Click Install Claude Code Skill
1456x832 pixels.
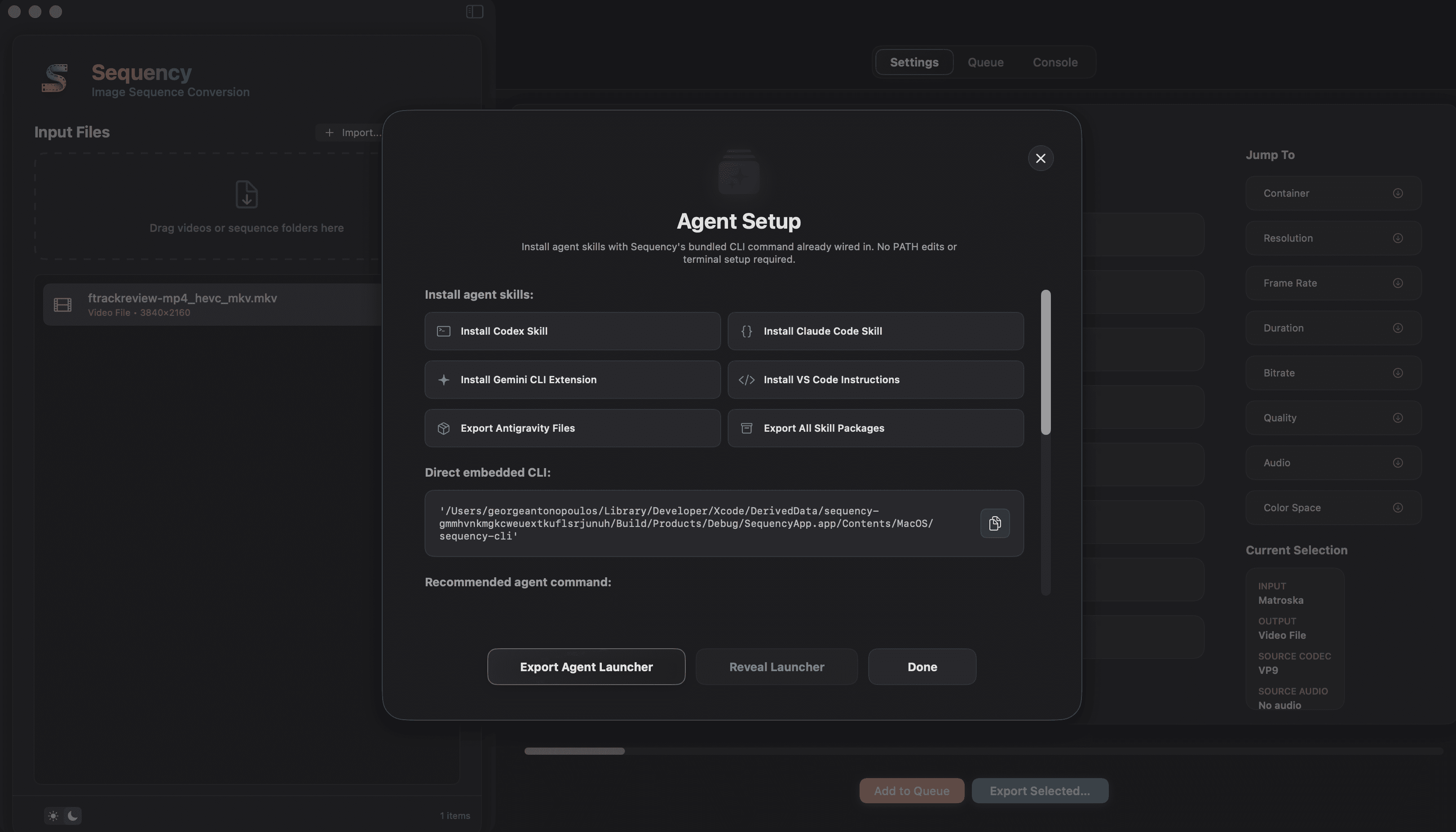(875, 331)
